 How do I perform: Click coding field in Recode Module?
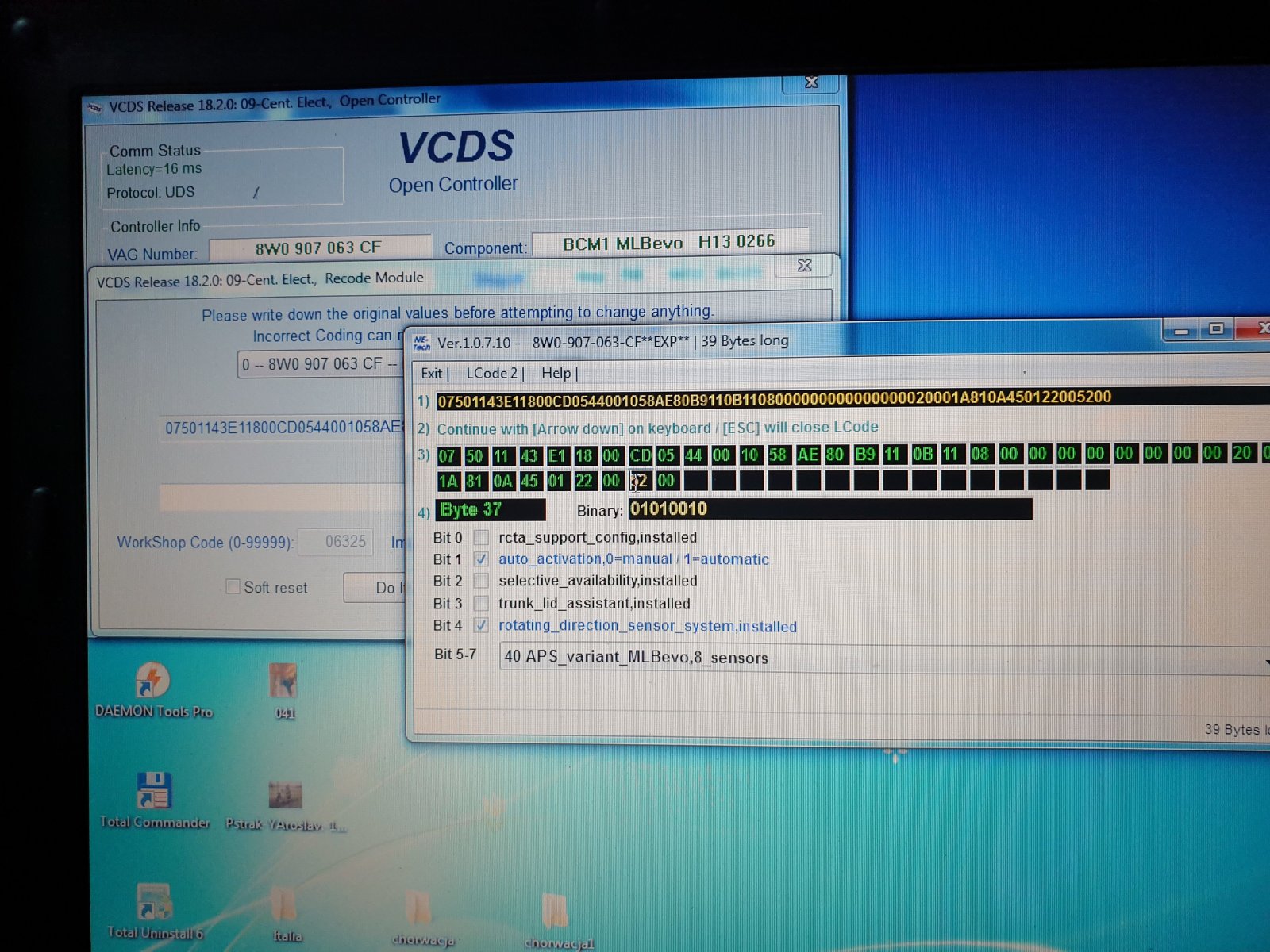click(x=283, y=428)
